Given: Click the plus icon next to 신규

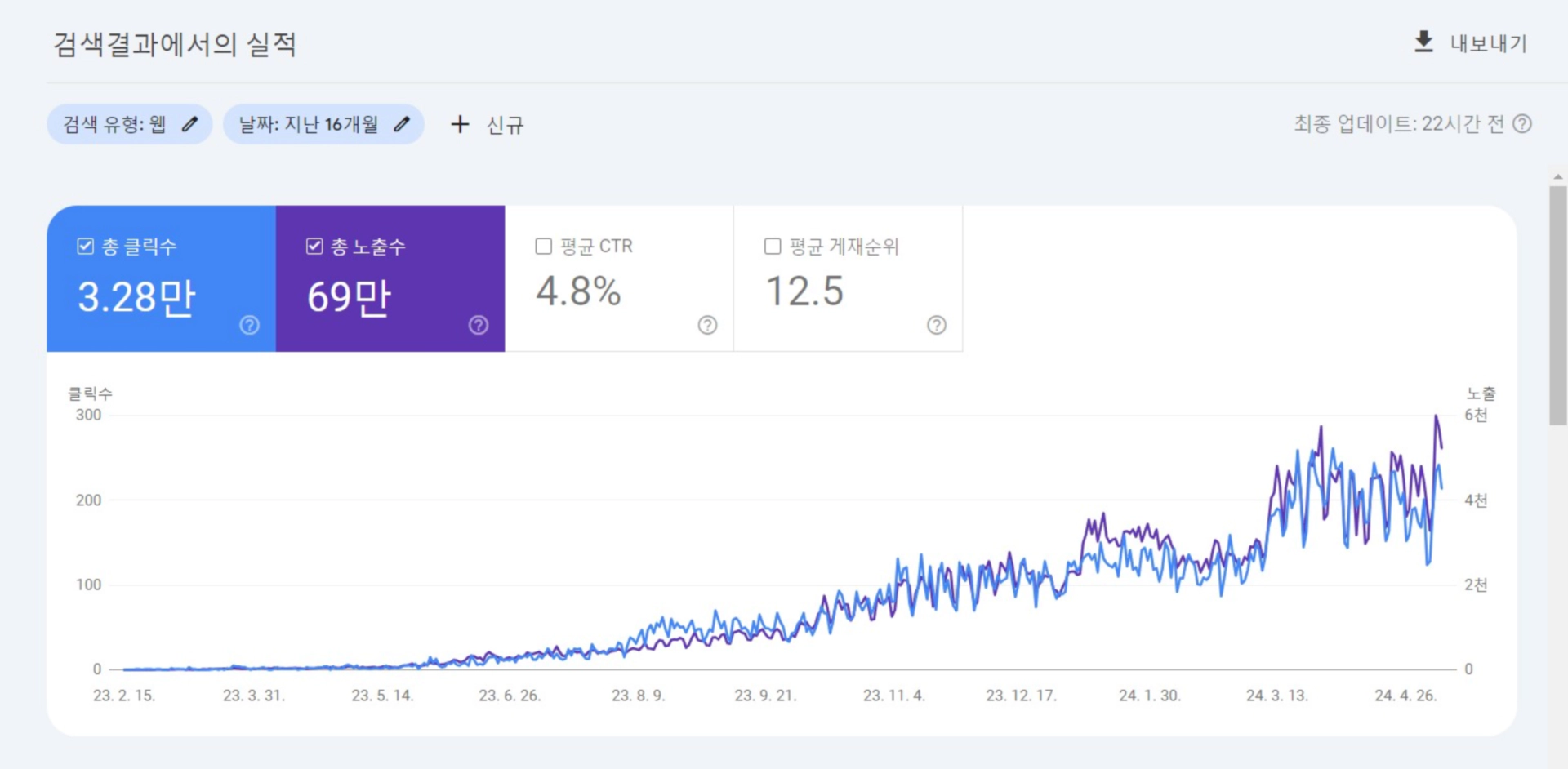Looking at the screenshot, I should pos(460,124).
